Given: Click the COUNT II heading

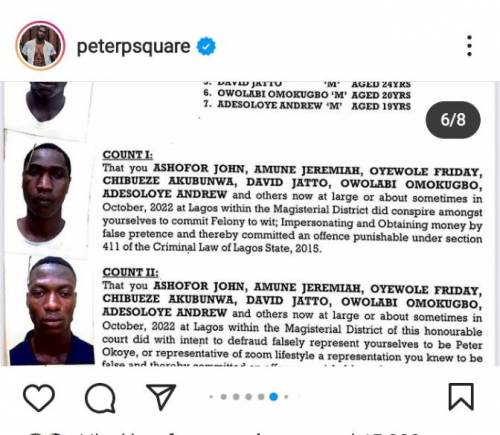Looking at the screenshot, I should tap(130, 272).
